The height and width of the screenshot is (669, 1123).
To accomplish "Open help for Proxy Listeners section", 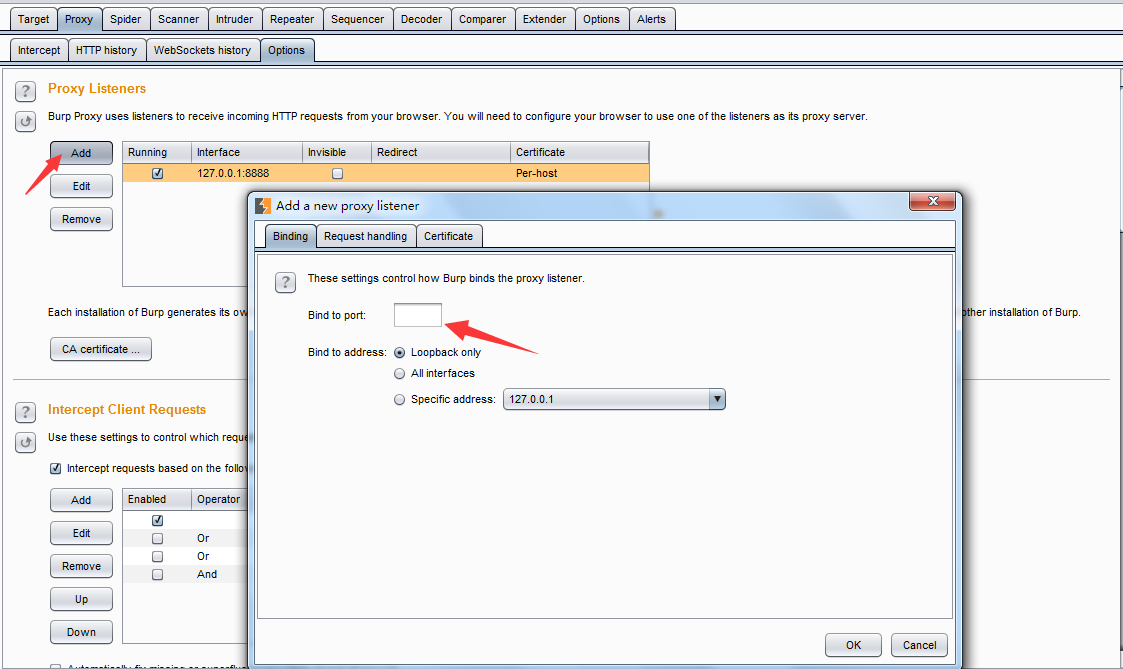I will pyautogui.click(x=25, y=91).
